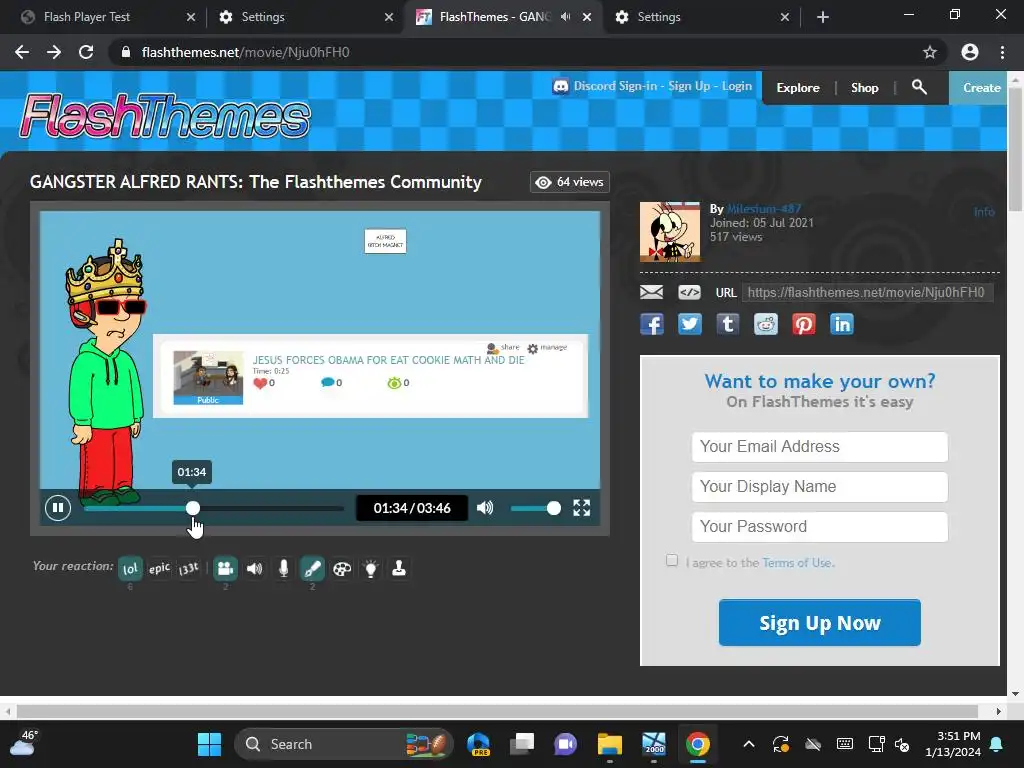Share the movie on Tumblr

tap(728, 324)
